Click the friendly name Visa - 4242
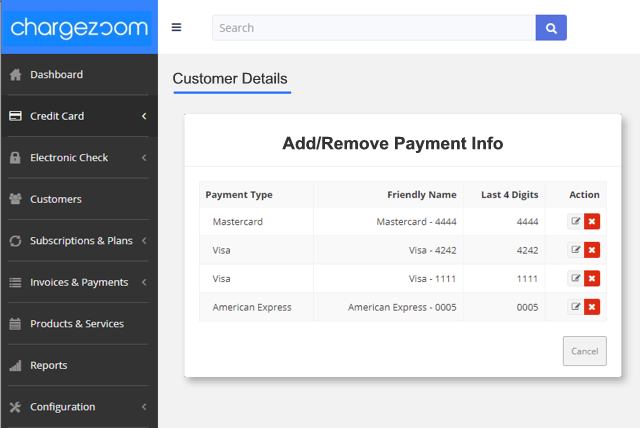640x428 pixels. [433, 251]
